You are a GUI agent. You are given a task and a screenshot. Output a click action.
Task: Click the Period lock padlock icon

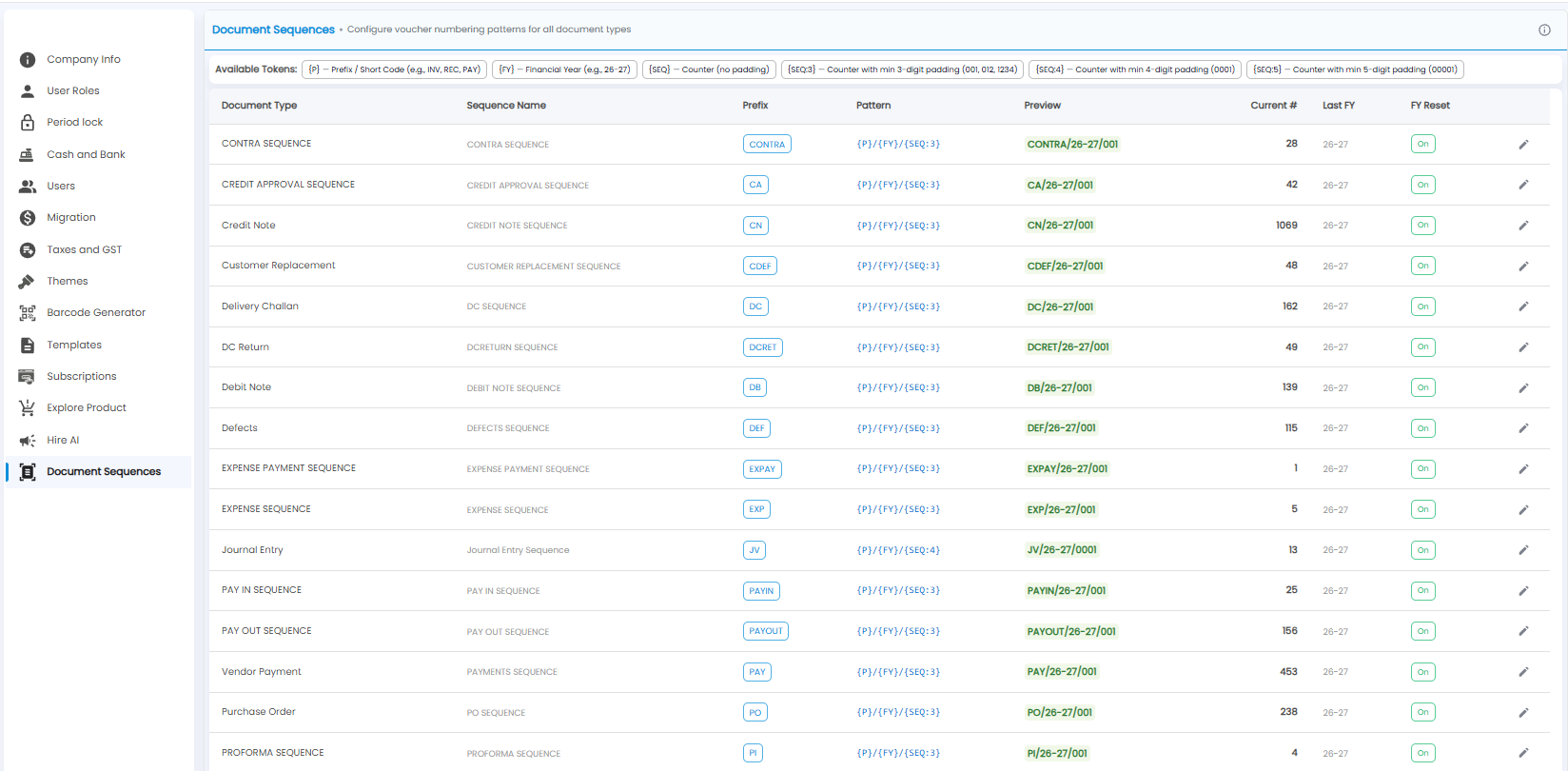click(28, 122)
